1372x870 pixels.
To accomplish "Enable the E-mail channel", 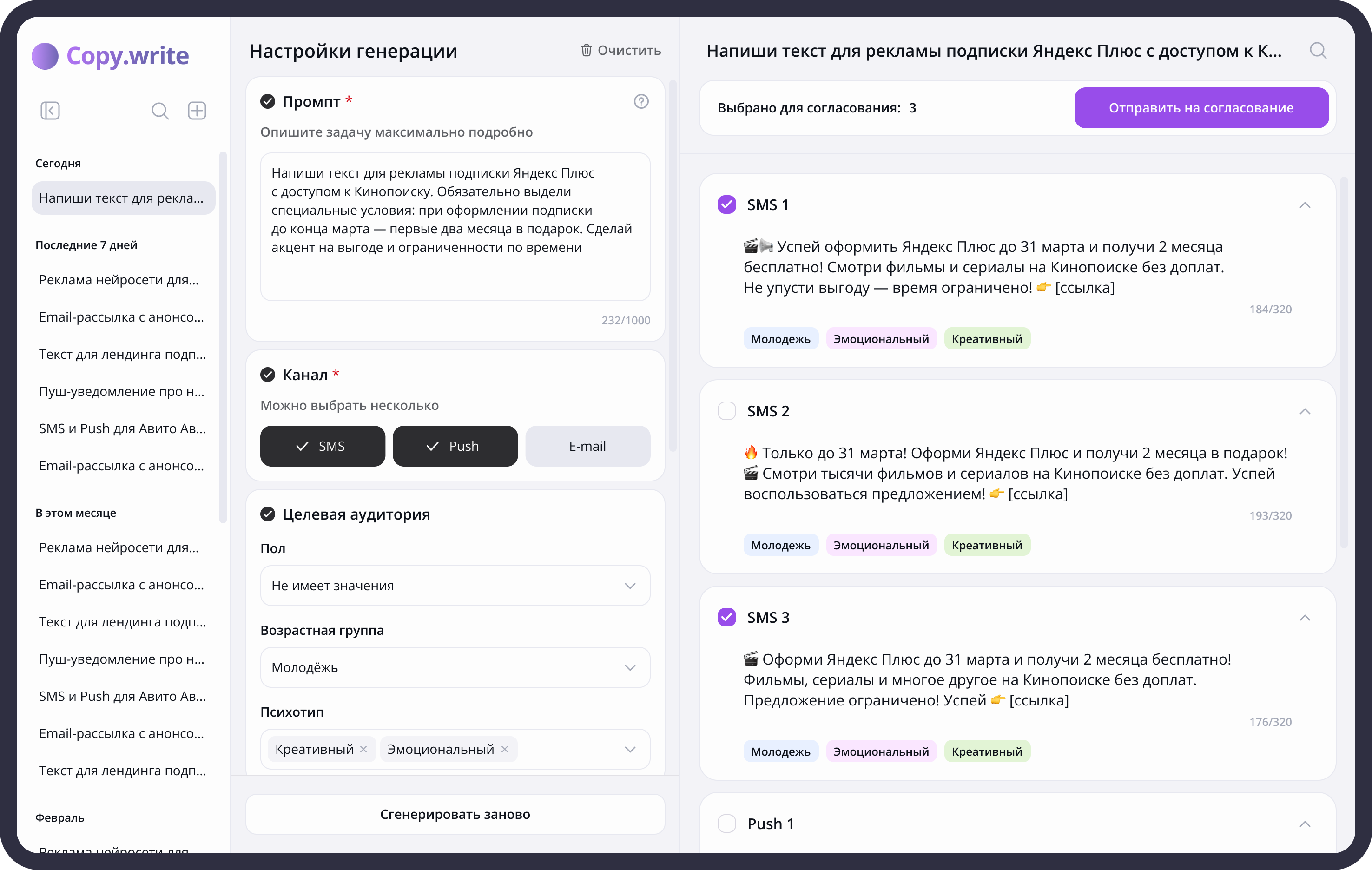I will (x=587, y=446).
